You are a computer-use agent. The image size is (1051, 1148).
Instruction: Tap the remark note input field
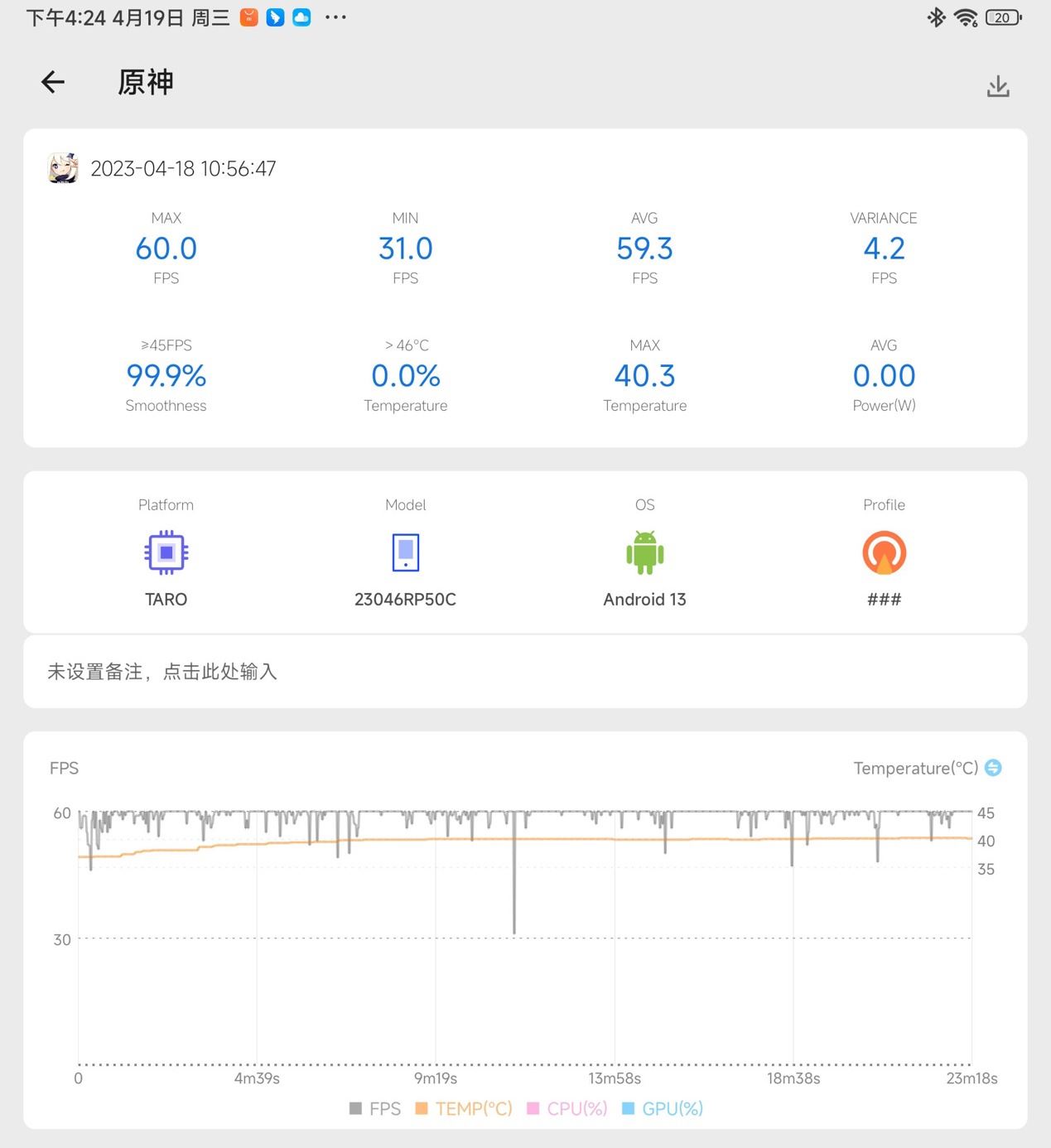tap(525, 672)
